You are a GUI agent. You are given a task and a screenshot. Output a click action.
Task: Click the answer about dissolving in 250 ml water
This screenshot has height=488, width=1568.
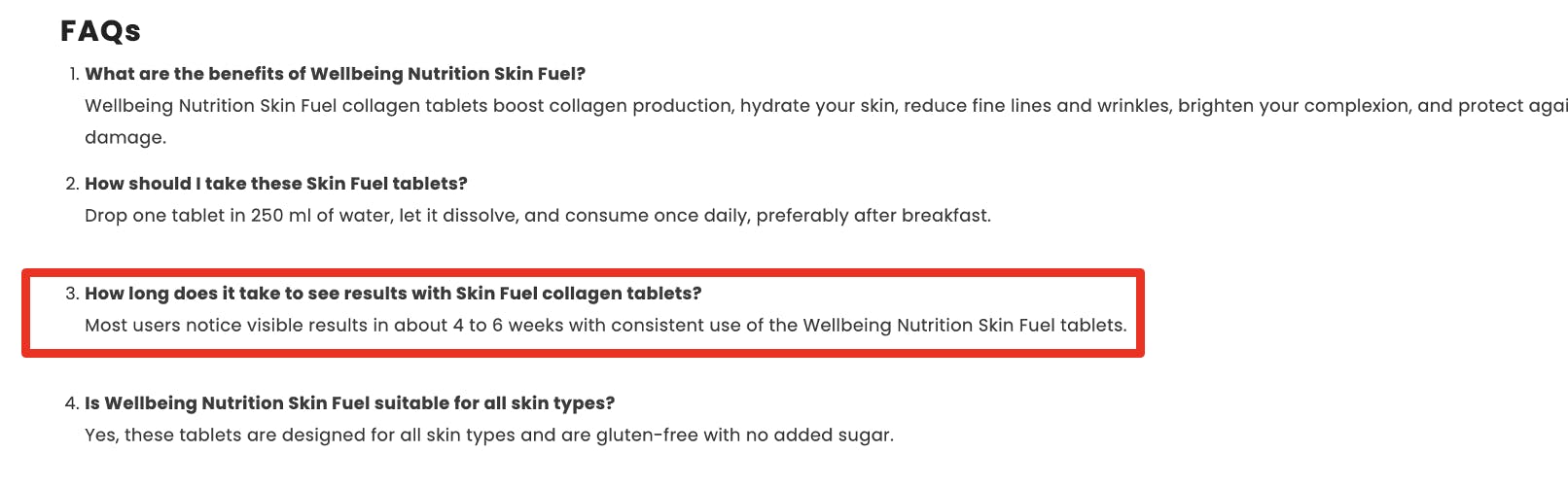point(538,216)
